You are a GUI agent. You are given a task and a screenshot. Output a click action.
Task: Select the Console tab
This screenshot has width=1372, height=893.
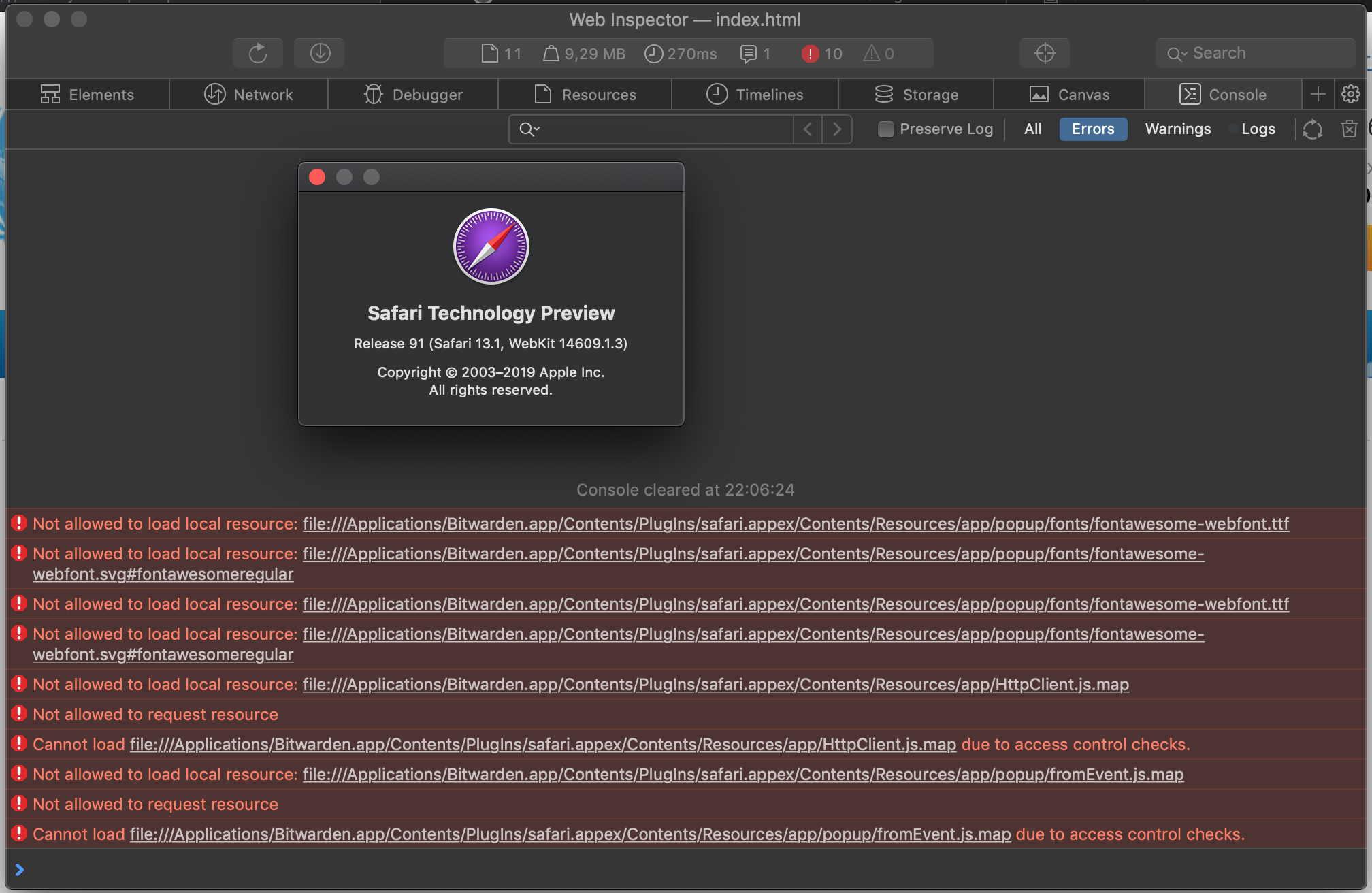[x=1223, y=95]
